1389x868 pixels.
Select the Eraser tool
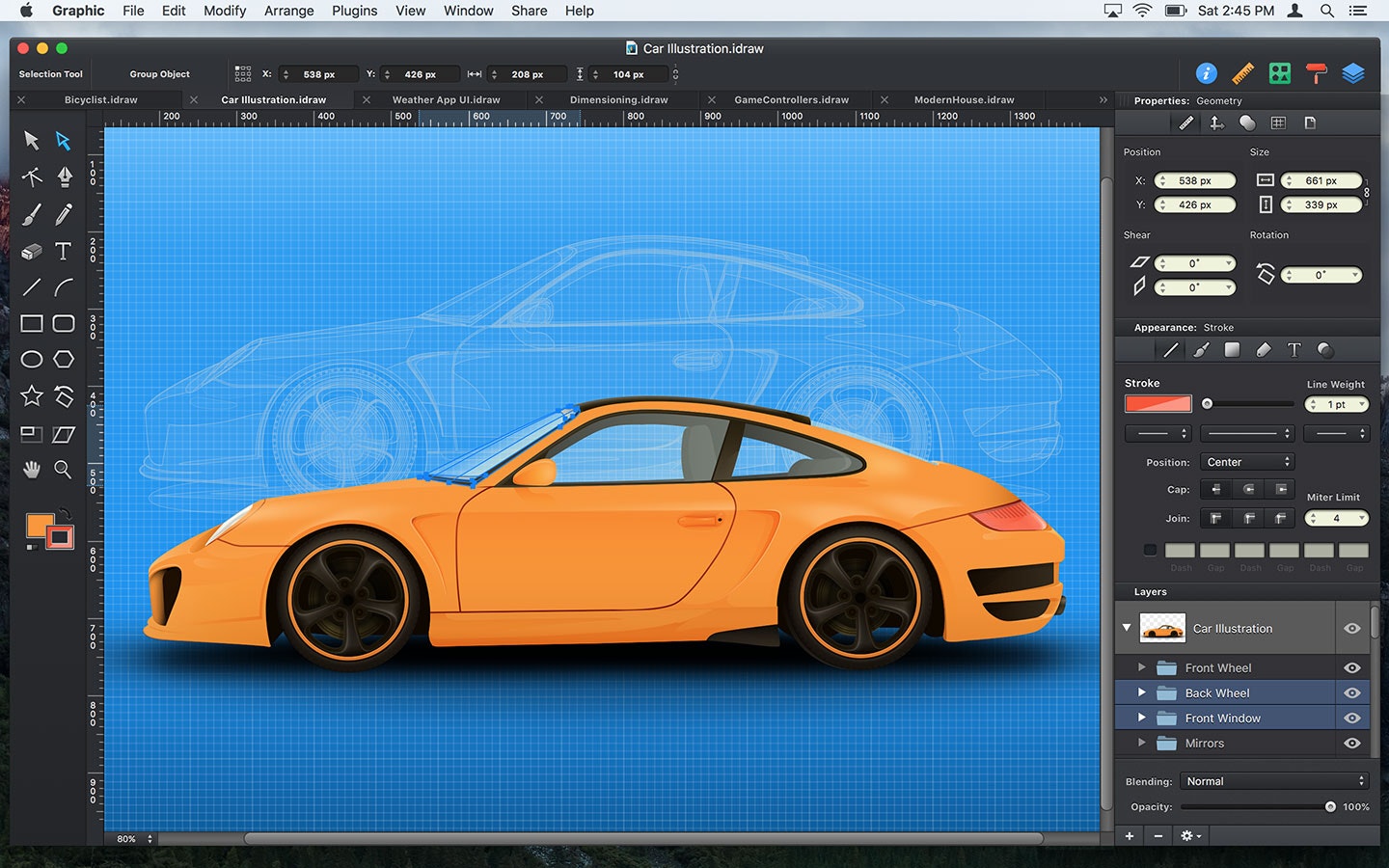tap(31, 251)
